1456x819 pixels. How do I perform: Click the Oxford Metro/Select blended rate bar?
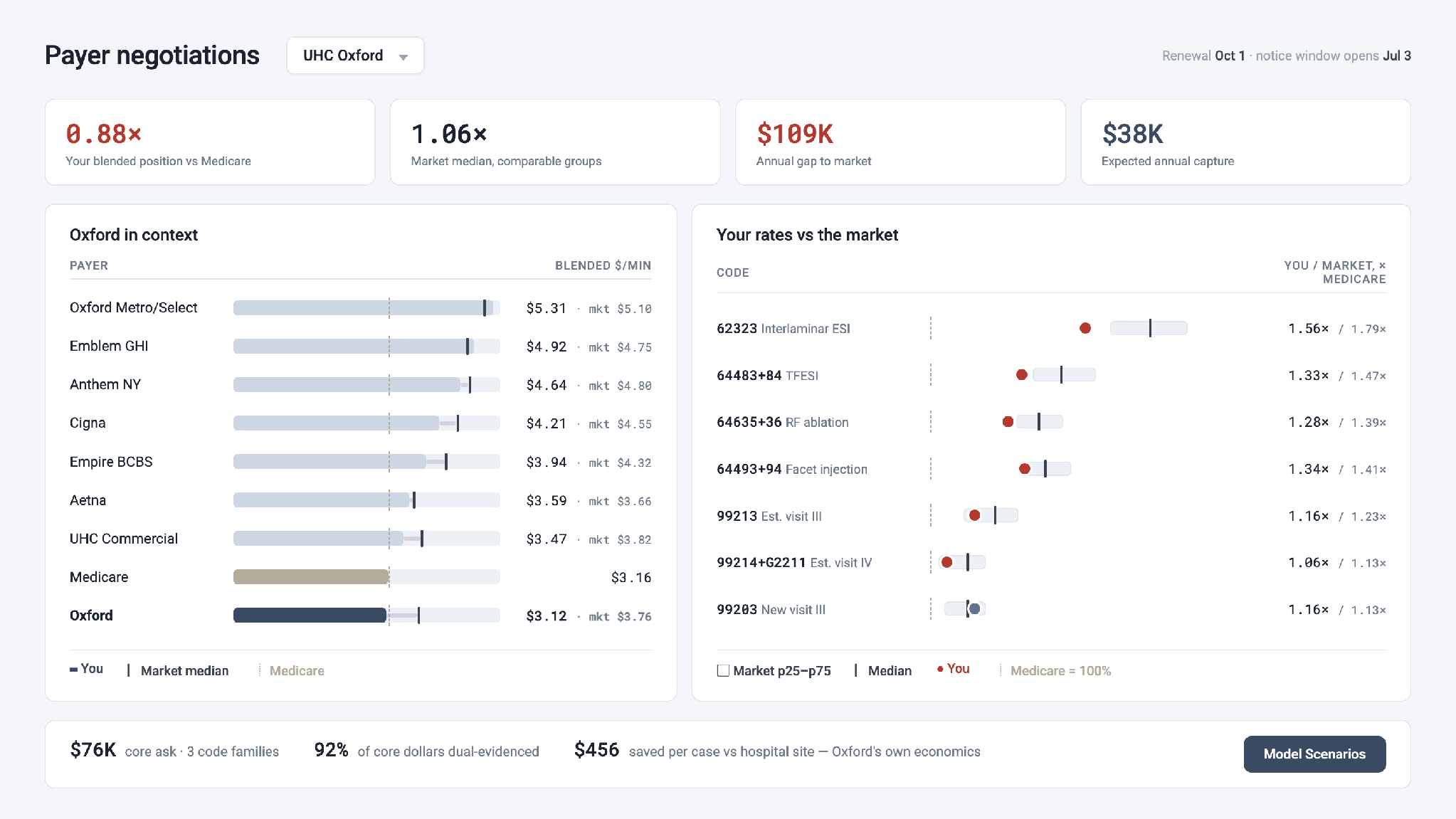tap(363, 308)
